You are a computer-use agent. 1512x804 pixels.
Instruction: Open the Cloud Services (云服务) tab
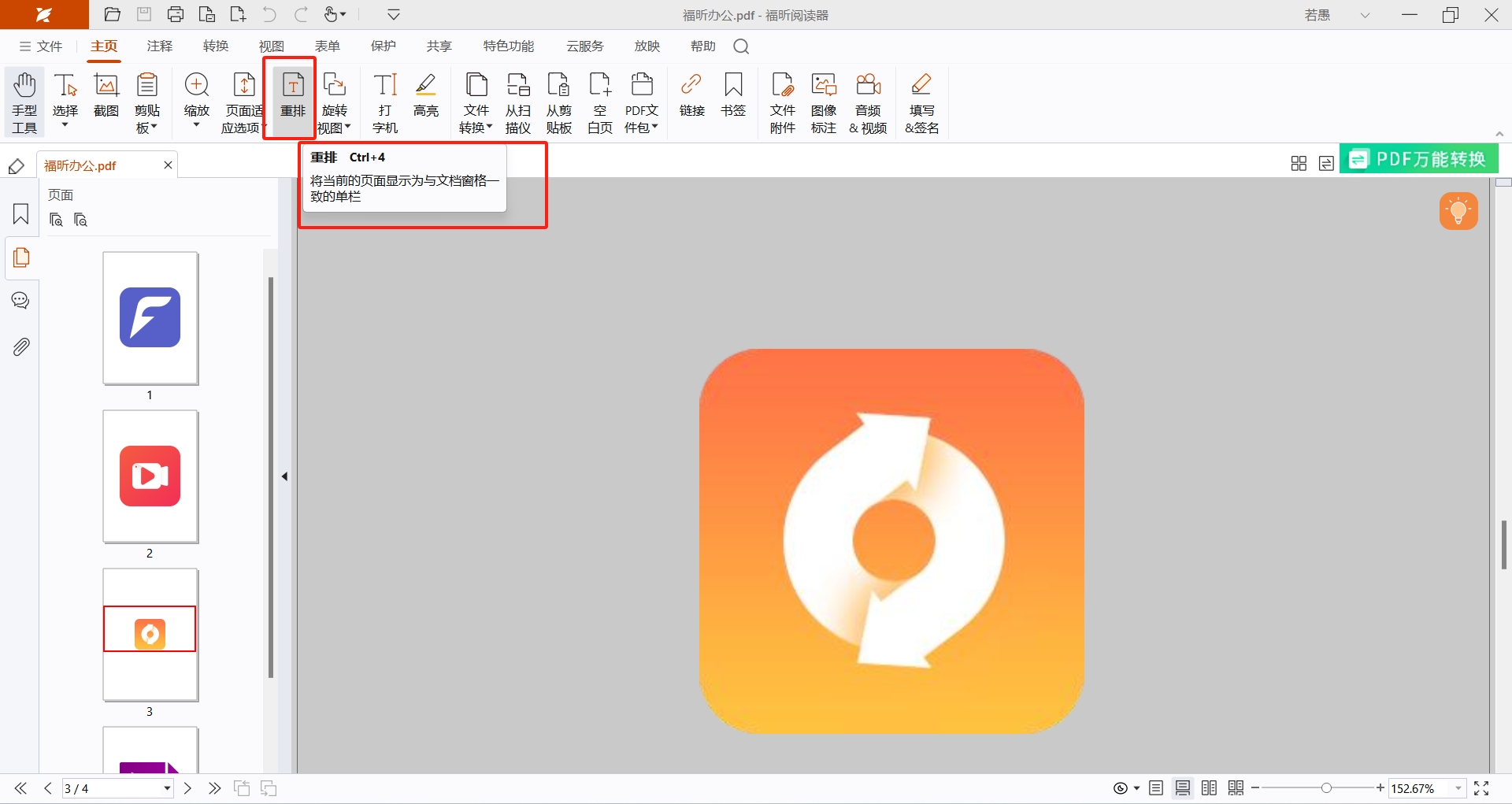[585, 46]
